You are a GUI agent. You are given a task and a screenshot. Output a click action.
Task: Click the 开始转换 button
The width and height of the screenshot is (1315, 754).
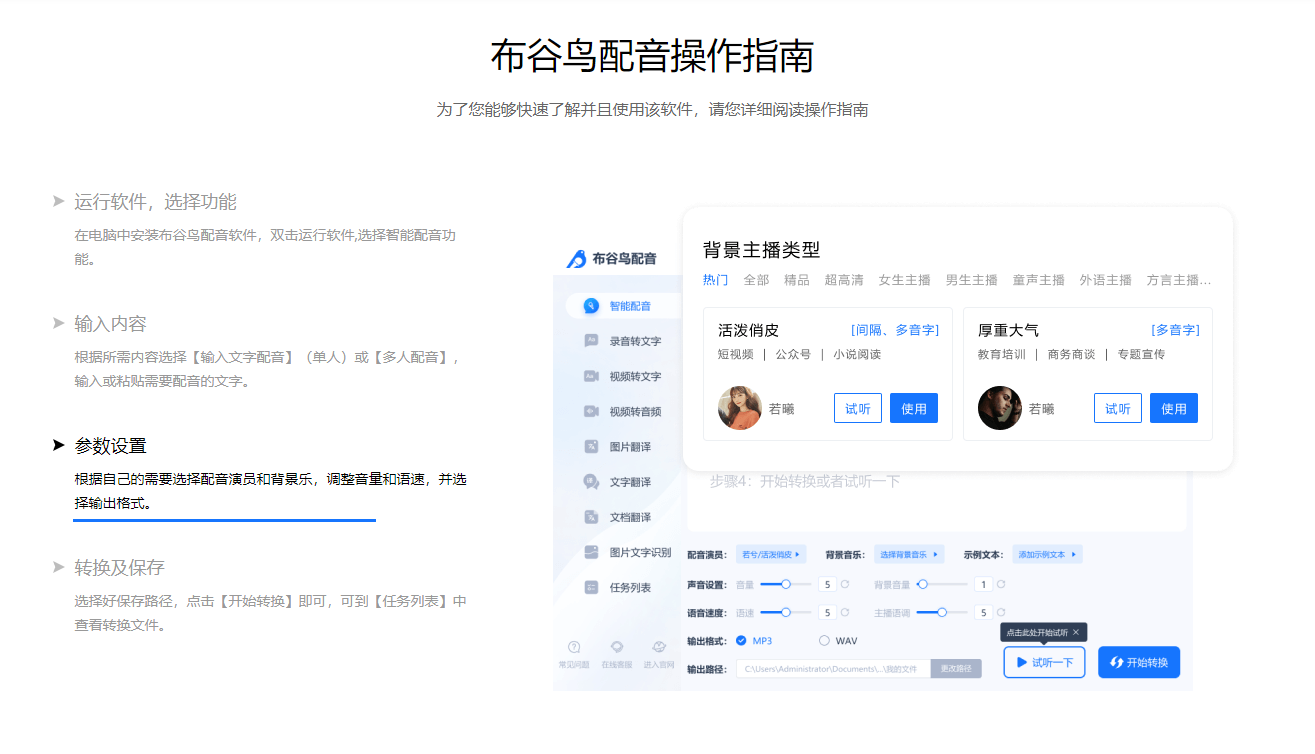(x=1139, y=662)
